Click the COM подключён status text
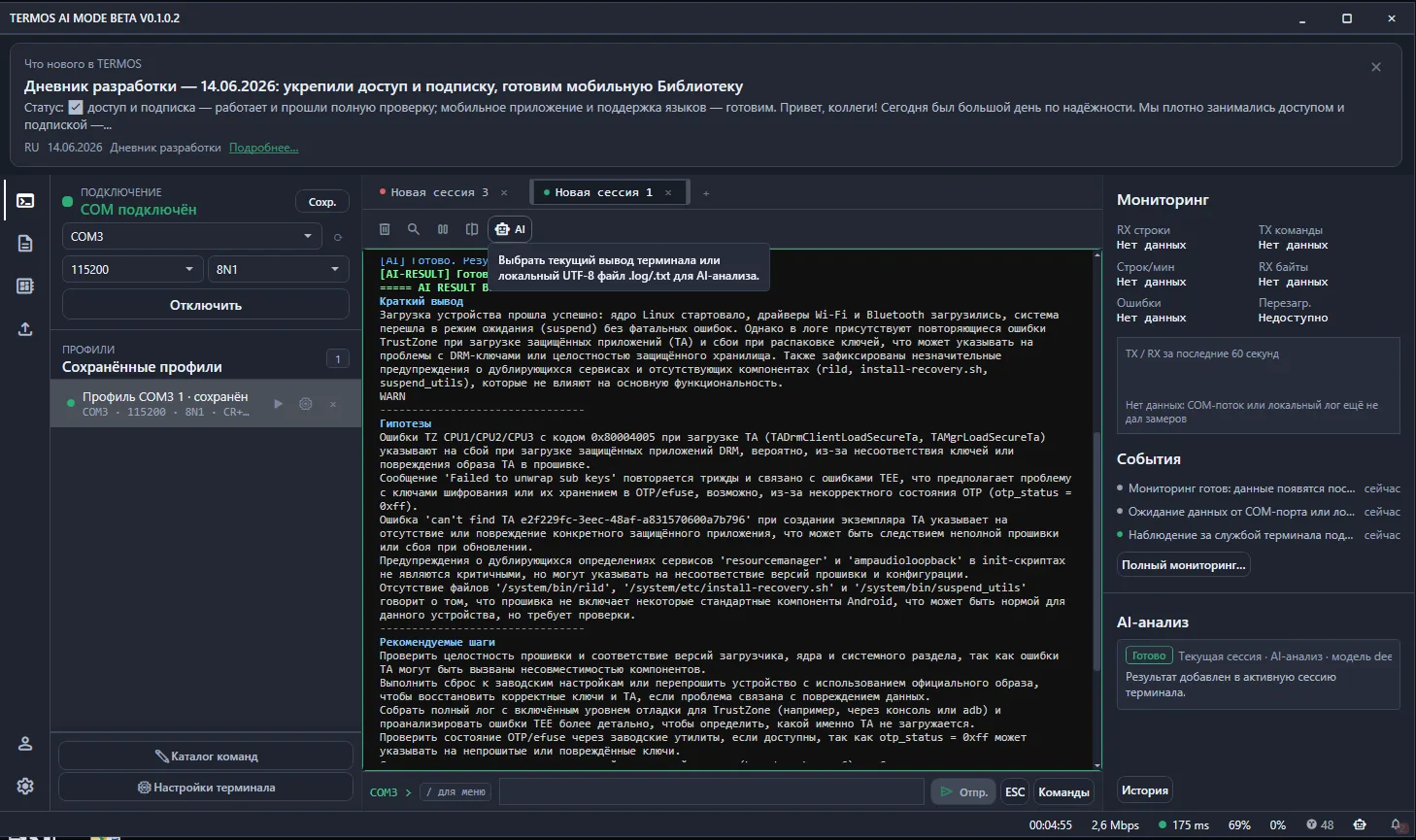This screenshot has width=1416, height=840. point(139,210)
